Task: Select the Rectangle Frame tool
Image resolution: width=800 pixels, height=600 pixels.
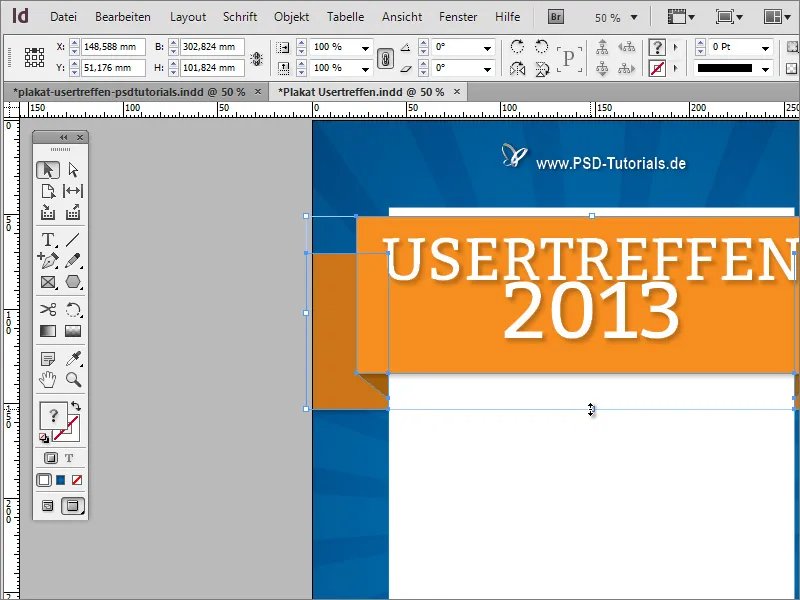Action: pyautogui.click(x=48, y=282)
